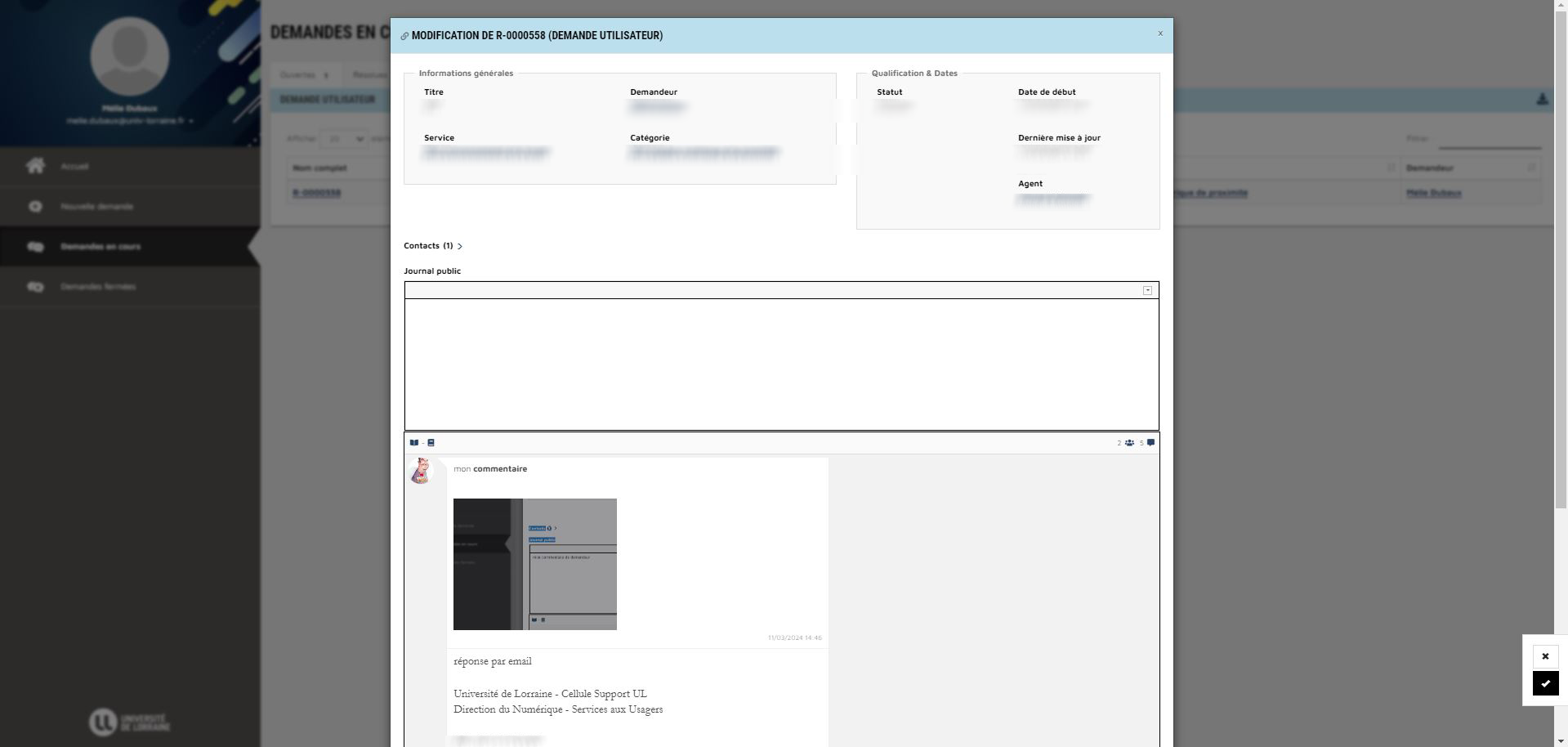The height and width of the screenshot is (747, 1568).
Task: Open the user email account dropdown
Action: click(x=131, y=121)
